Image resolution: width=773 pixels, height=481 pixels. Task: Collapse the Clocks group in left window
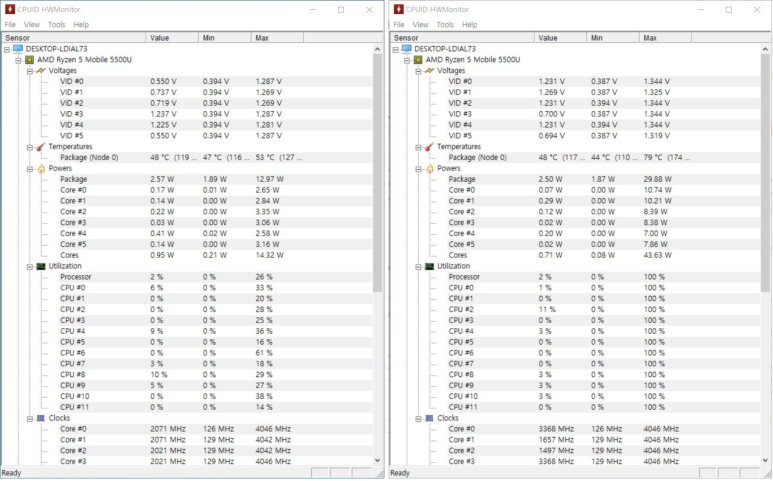[x=30, y=418]
